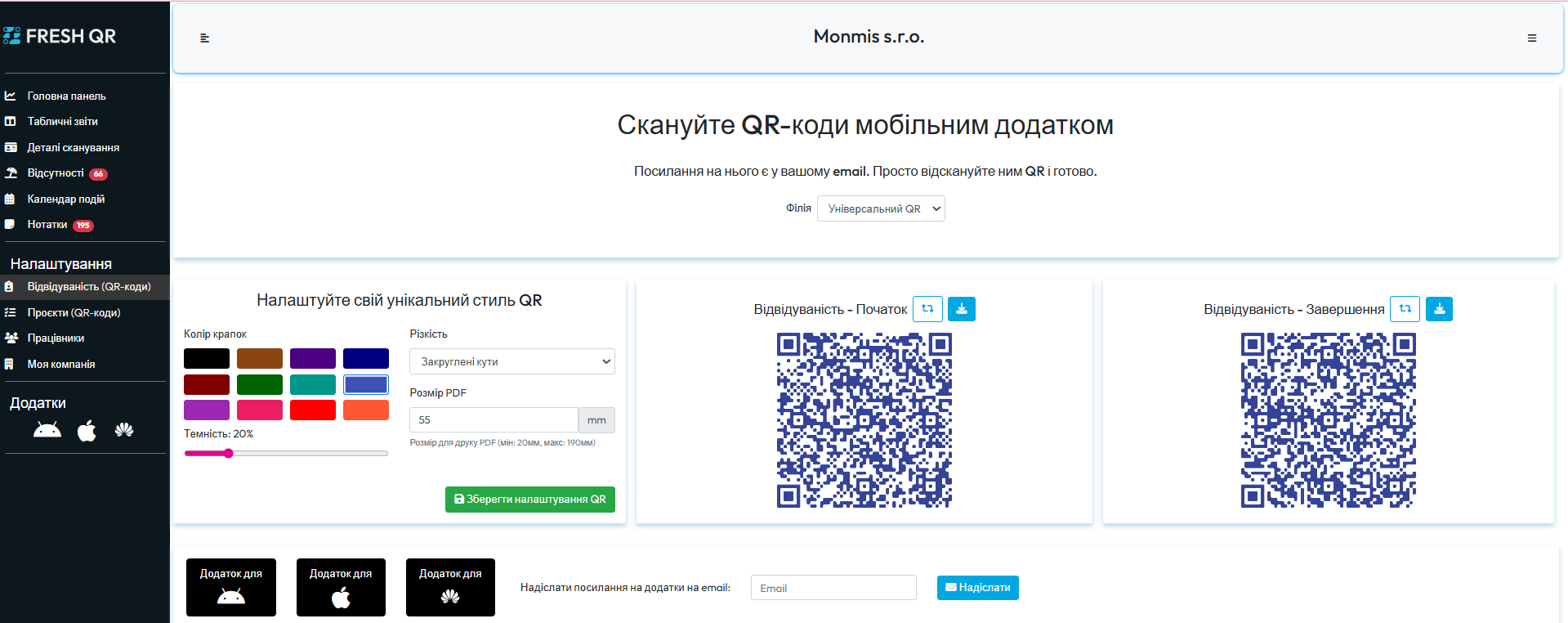1568x623 pixels.
Task: Go to Календар подій in sidebar
Action: tap(65, 199)
